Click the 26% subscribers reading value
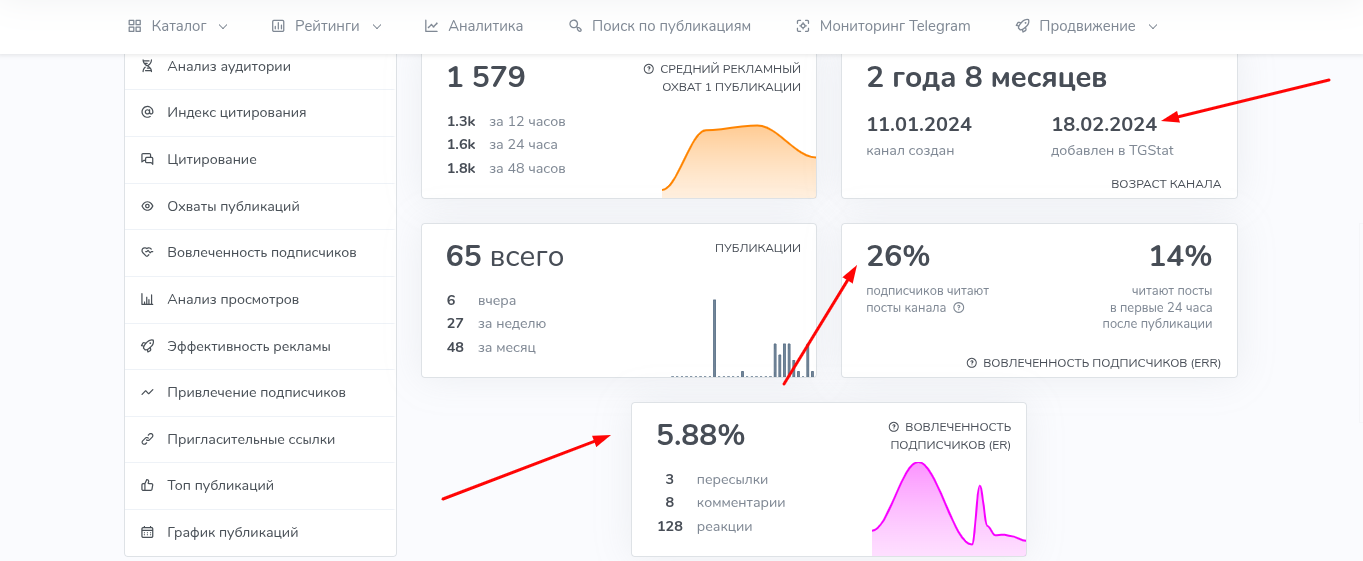1363x561 pixels. point(898,257)
